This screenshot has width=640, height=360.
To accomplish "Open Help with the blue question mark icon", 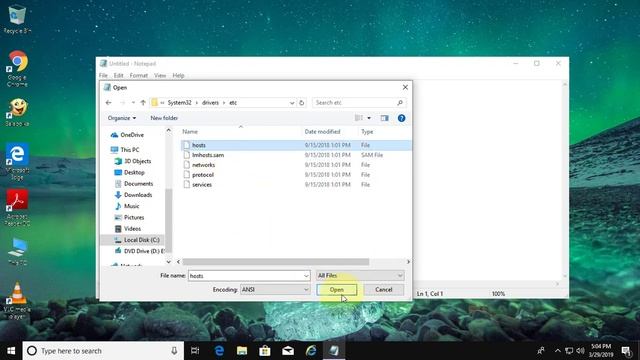I will tap(402, 118).
